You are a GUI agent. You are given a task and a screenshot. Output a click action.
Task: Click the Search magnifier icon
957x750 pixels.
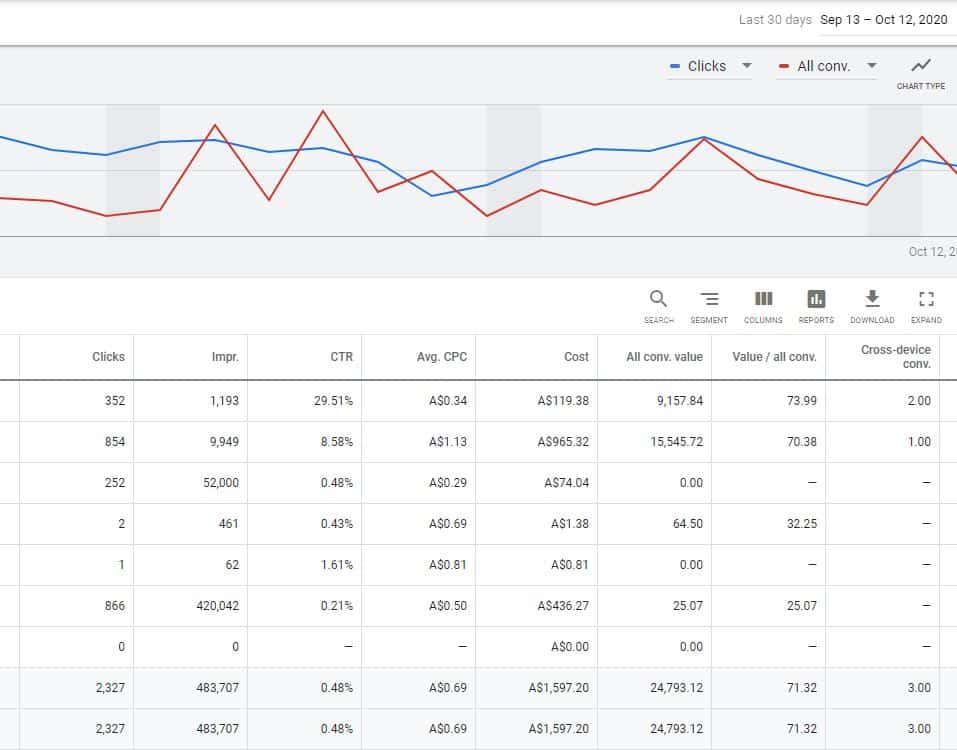click(x=658, y=299)
